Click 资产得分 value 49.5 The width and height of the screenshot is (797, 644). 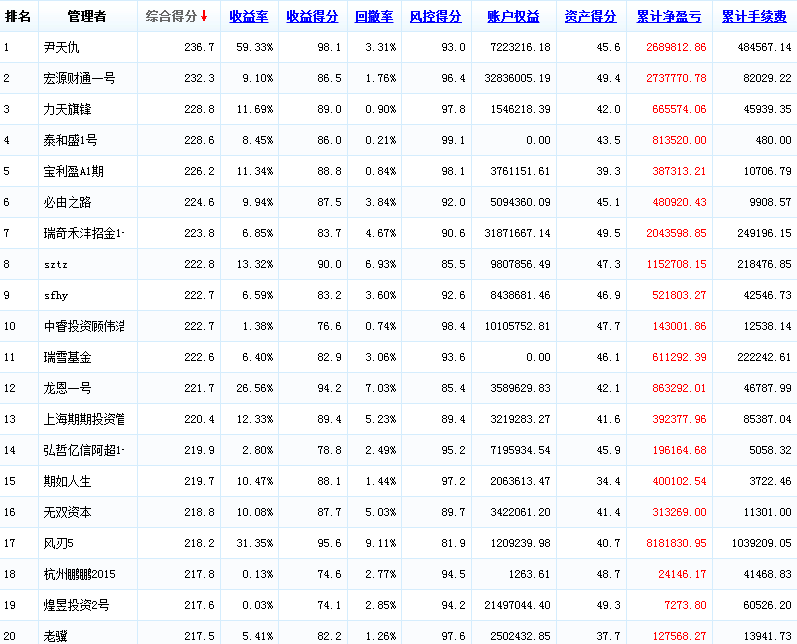[x=608, y=233]
